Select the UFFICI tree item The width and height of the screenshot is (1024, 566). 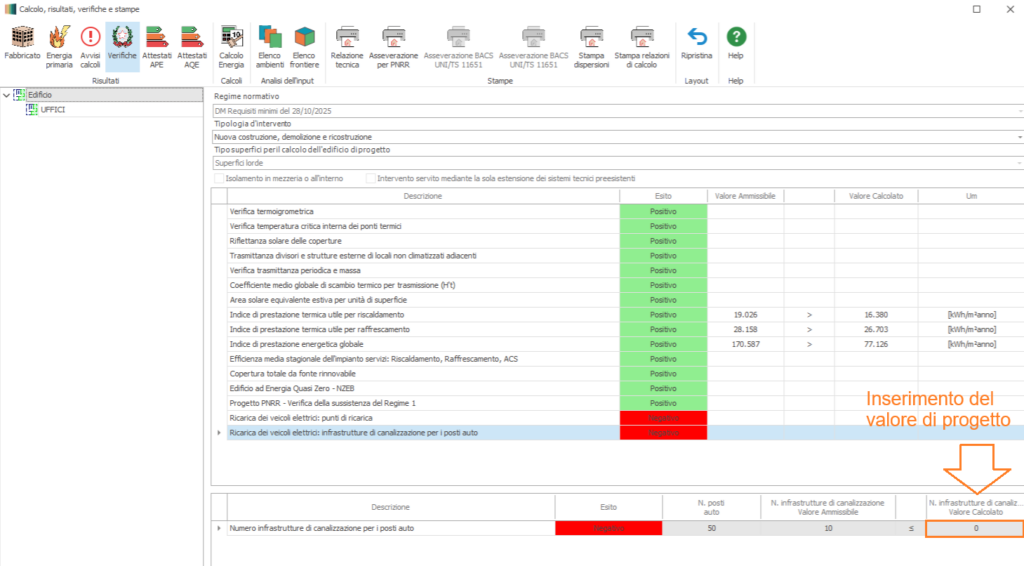52,110
